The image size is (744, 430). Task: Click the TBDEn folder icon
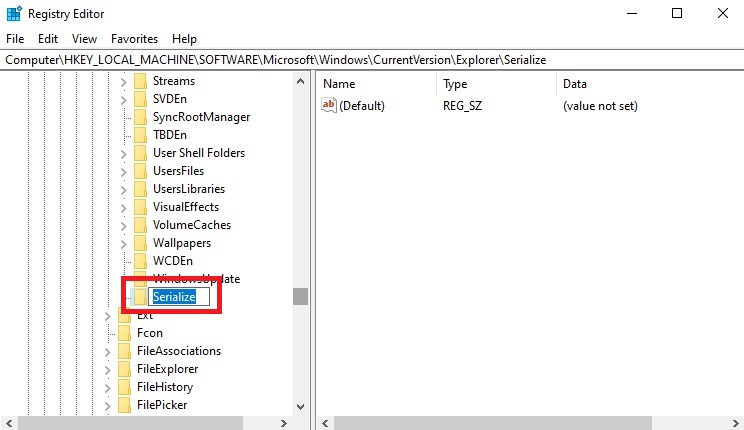click(140, 135)
